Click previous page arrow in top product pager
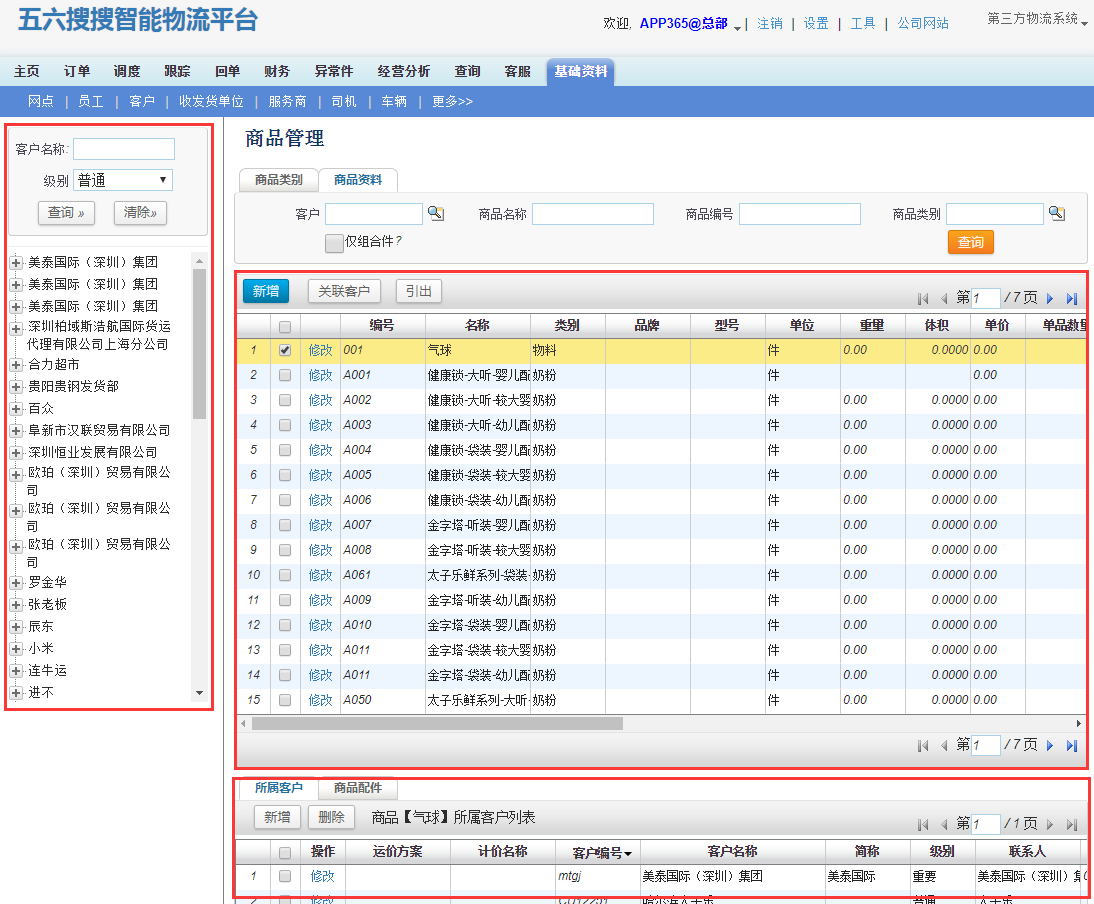The height and width of the screenshot is (904, 1094). click(943, 298)
